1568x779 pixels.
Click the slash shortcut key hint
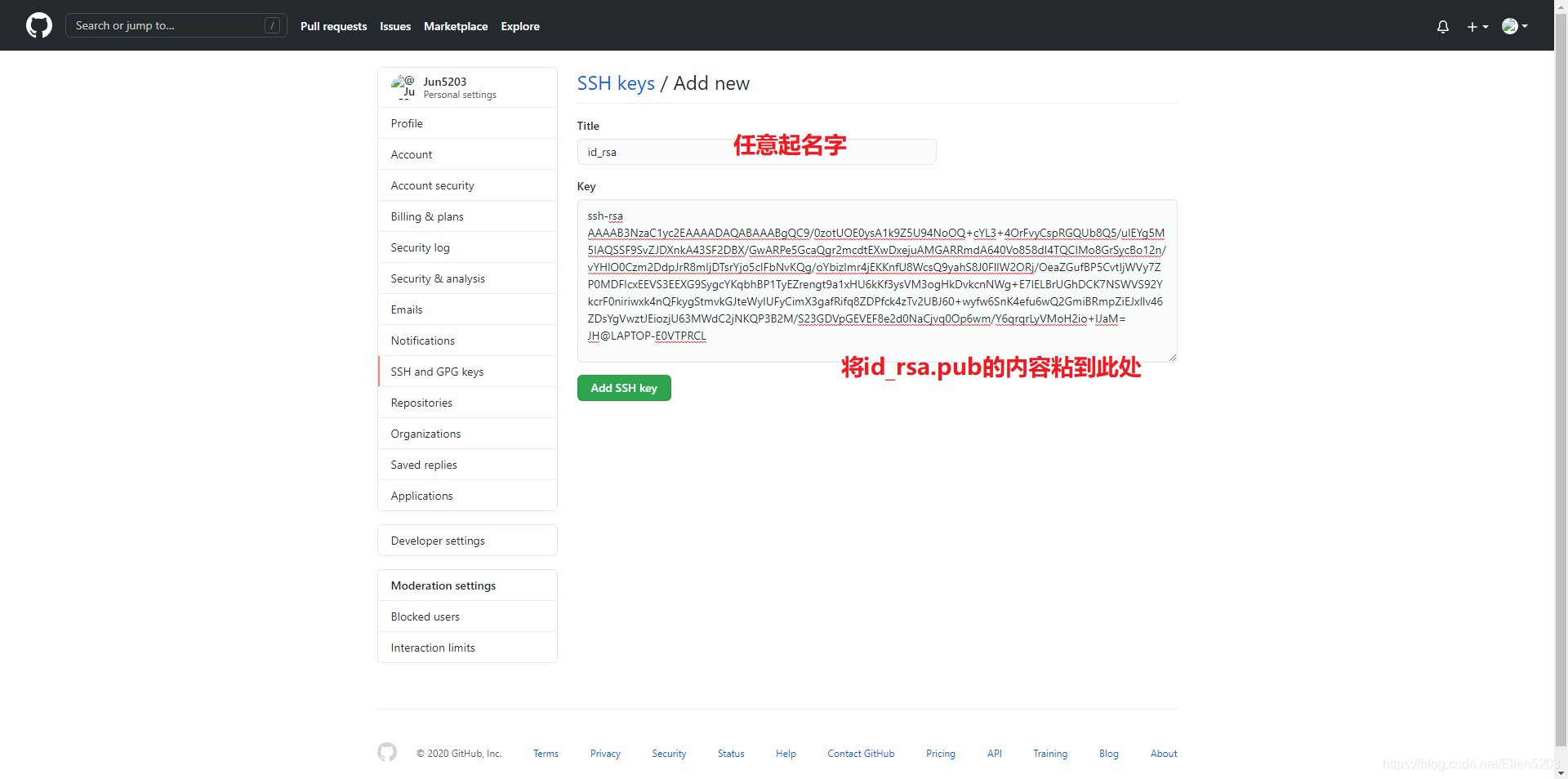pos(273,25)
